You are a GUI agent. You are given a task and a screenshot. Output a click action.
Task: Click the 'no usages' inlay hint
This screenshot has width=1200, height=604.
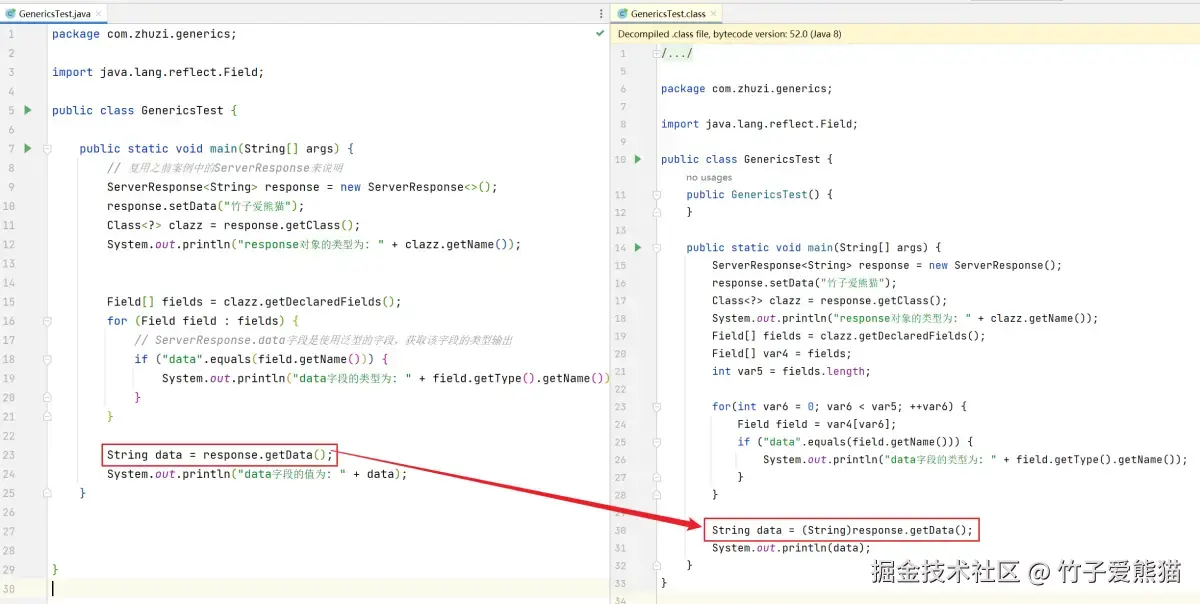(709, 177)
